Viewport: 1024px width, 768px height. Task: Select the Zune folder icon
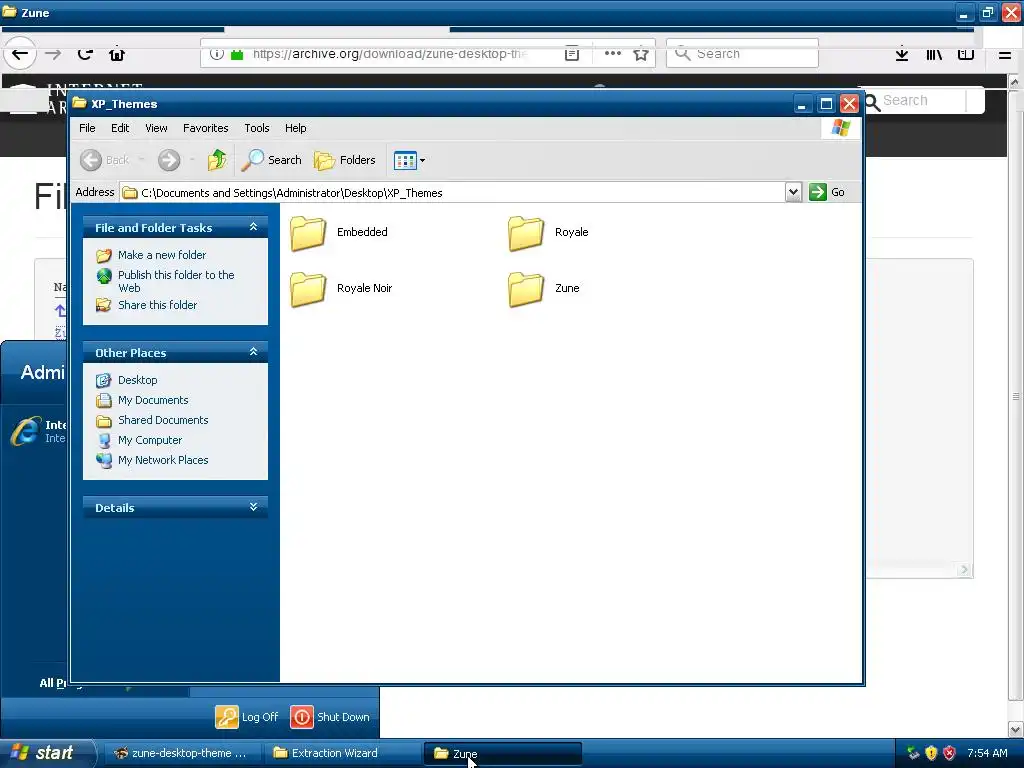526,289
